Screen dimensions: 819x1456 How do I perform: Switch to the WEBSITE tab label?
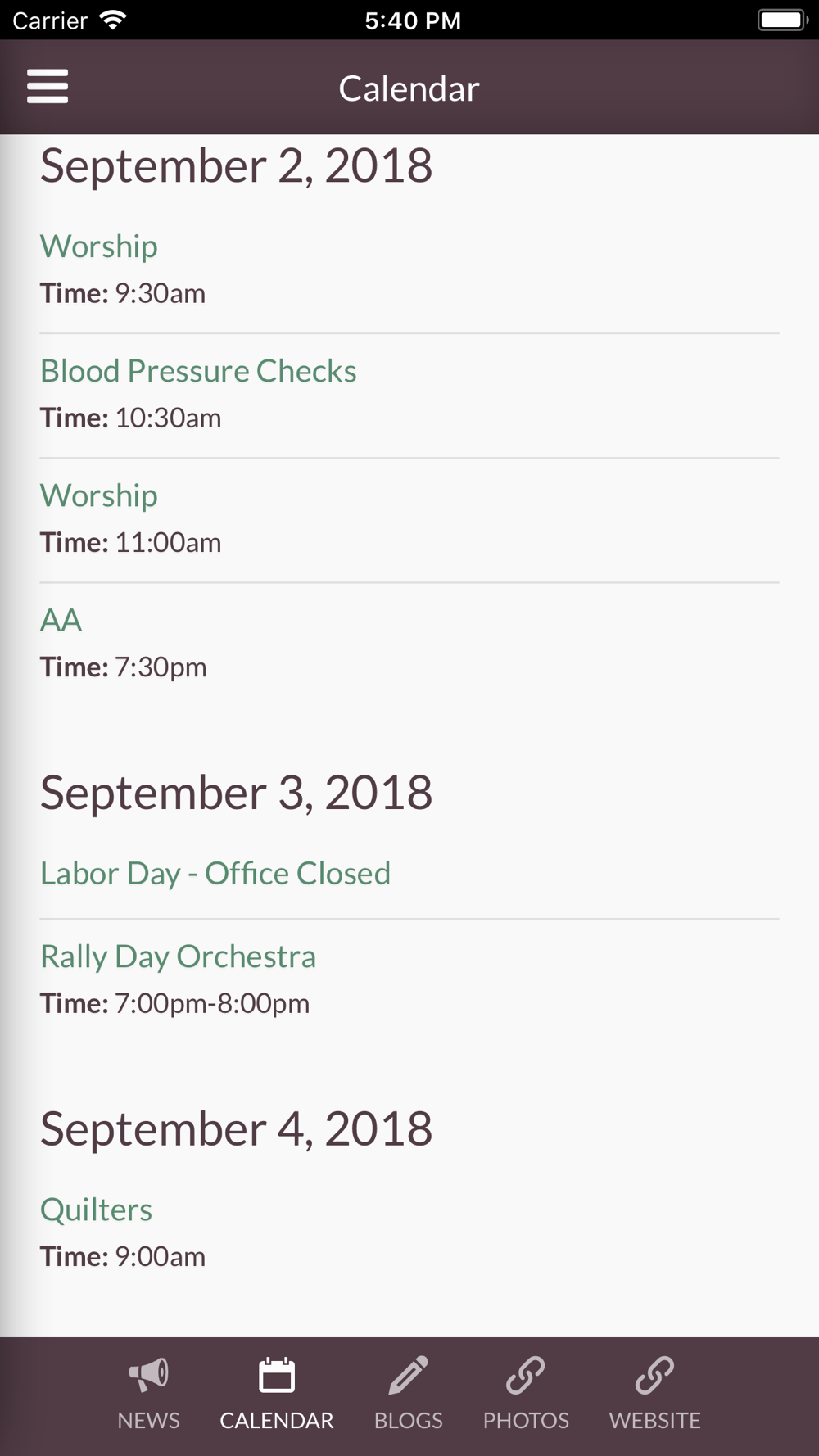click(654, 1420)
